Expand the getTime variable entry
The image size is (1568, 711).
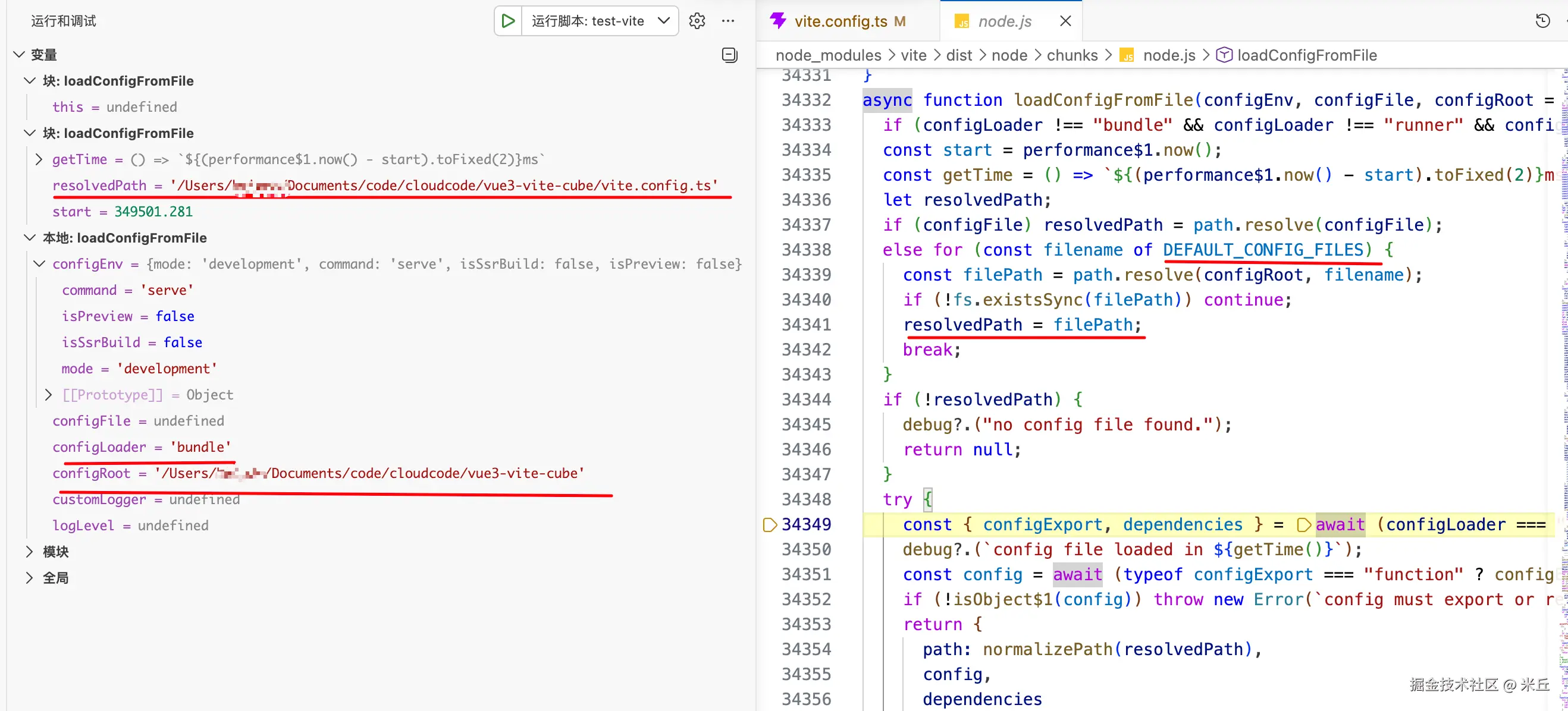pyautogui.click(x=39, y=159)
